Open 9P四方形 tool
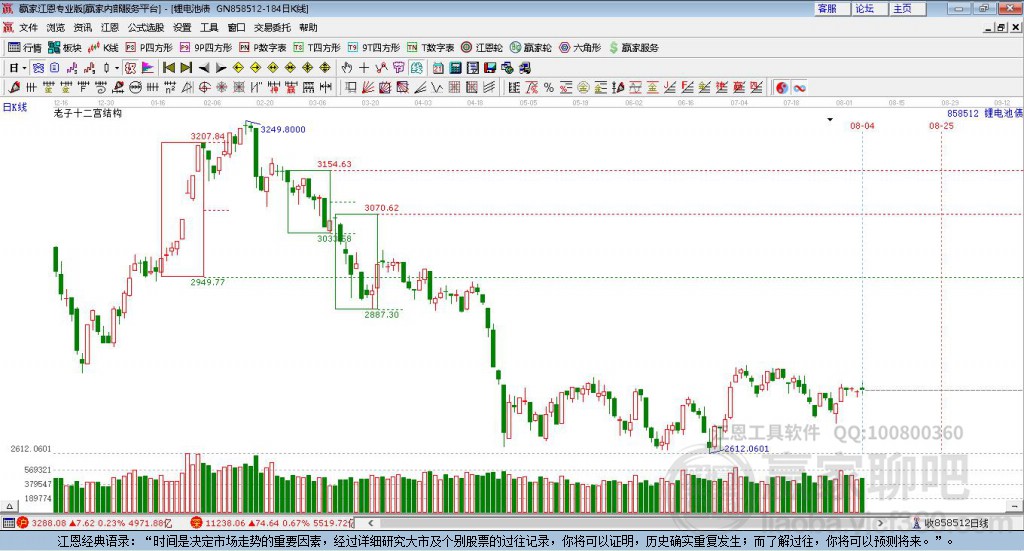 point(206,48)
